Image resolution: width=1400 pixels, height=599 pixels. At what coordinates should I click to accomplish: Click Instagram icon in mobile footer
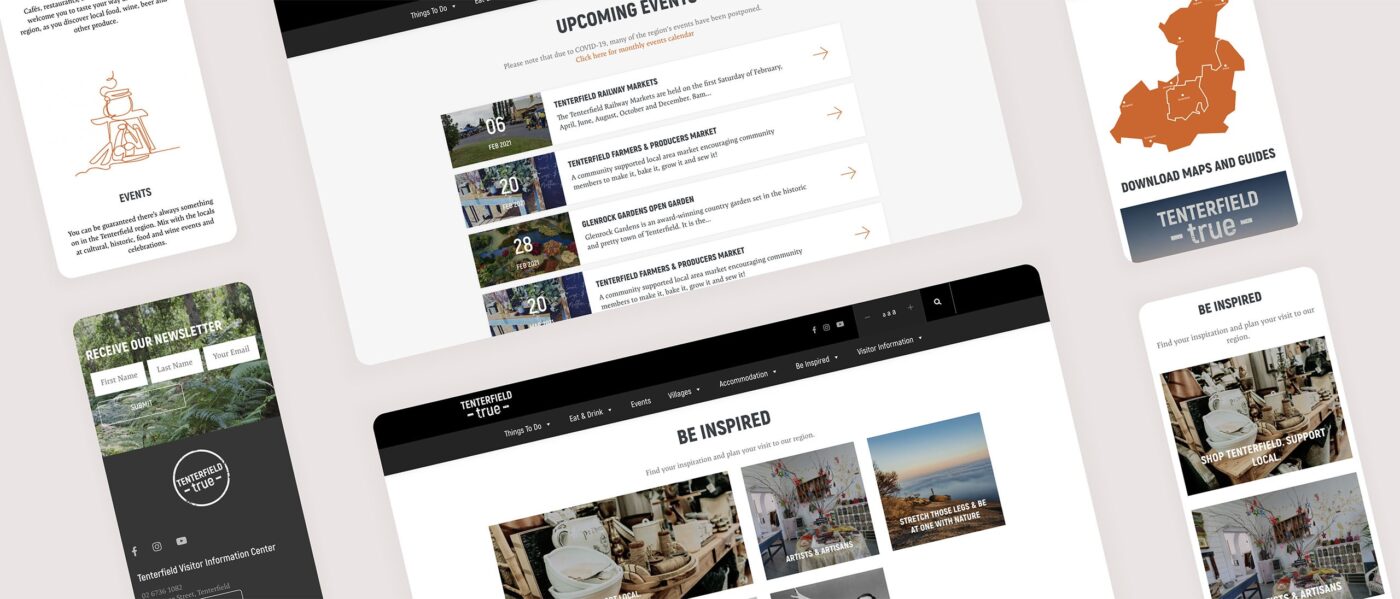(157, 547)
